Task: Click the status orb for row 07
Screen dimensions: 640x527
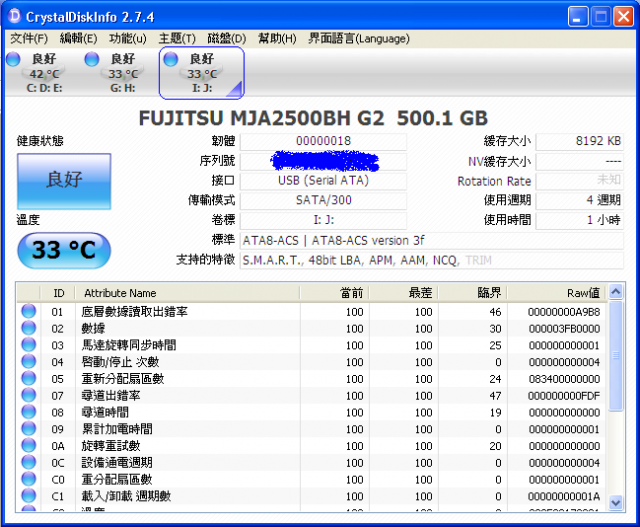Action: (29, 395)
